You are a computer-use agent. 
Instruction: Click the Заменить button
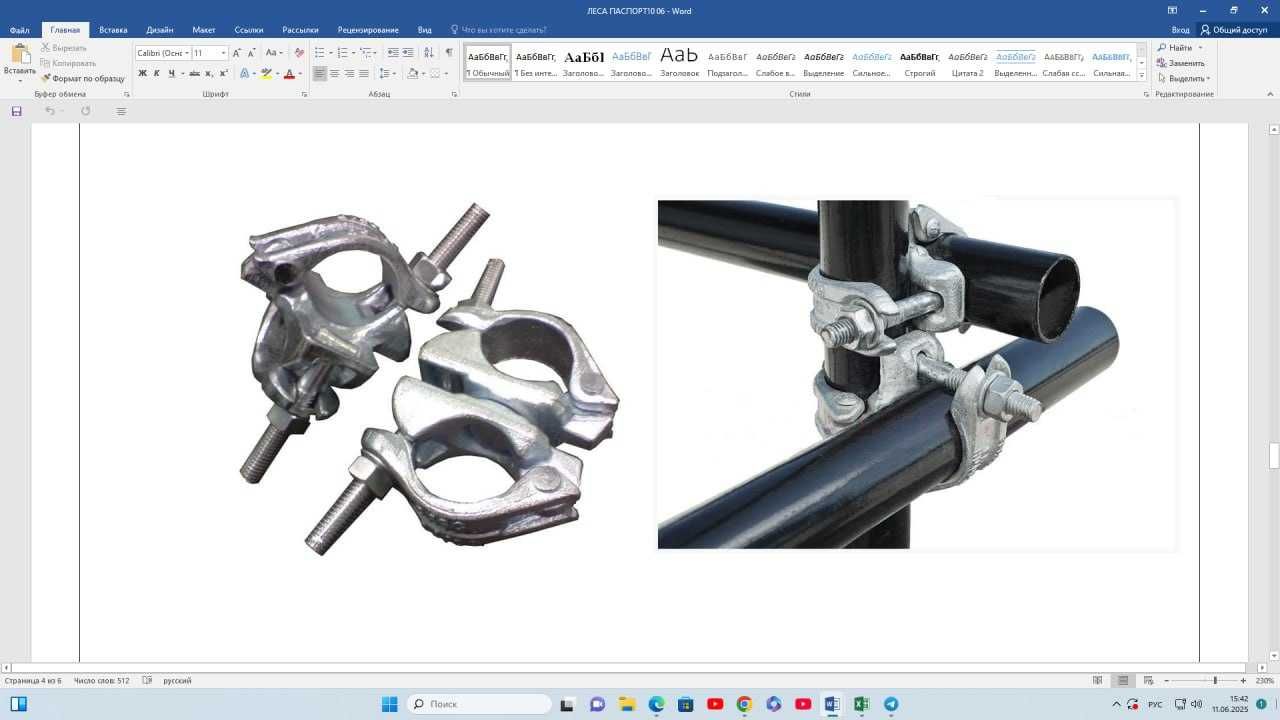pos(1181,63)
